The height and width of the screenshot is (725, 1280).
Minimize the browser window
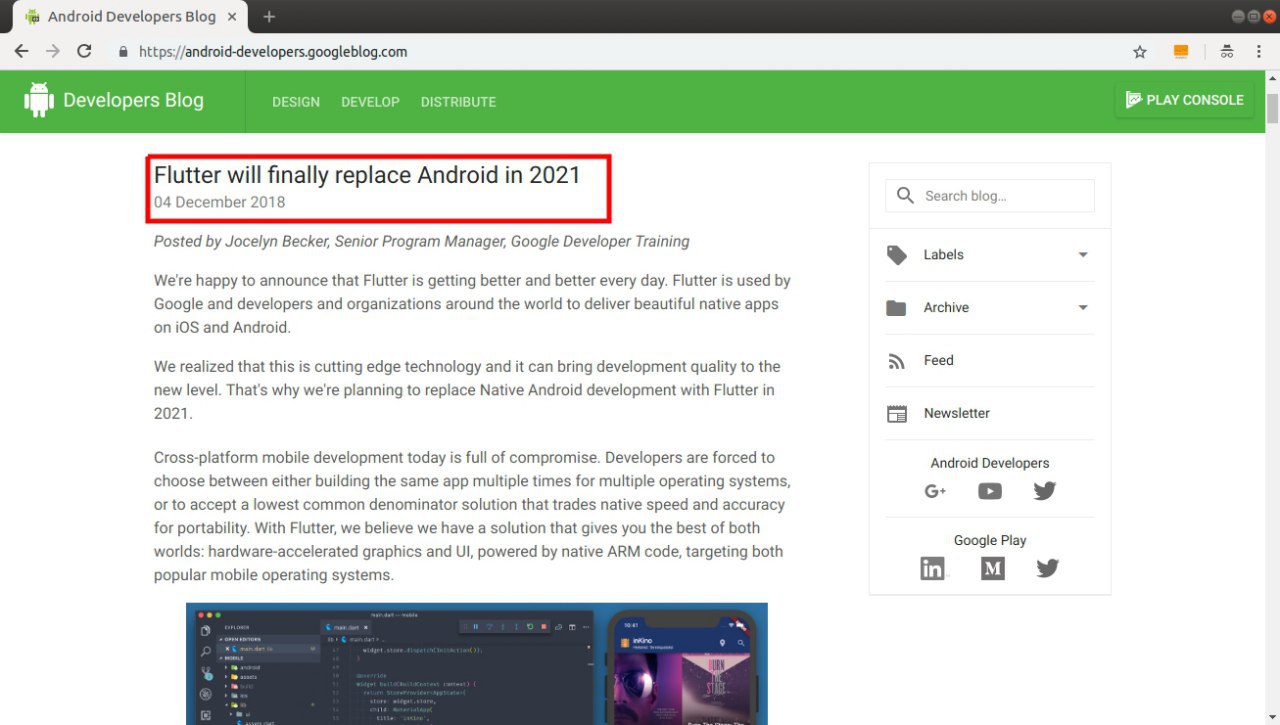[x=1239, y=17]
